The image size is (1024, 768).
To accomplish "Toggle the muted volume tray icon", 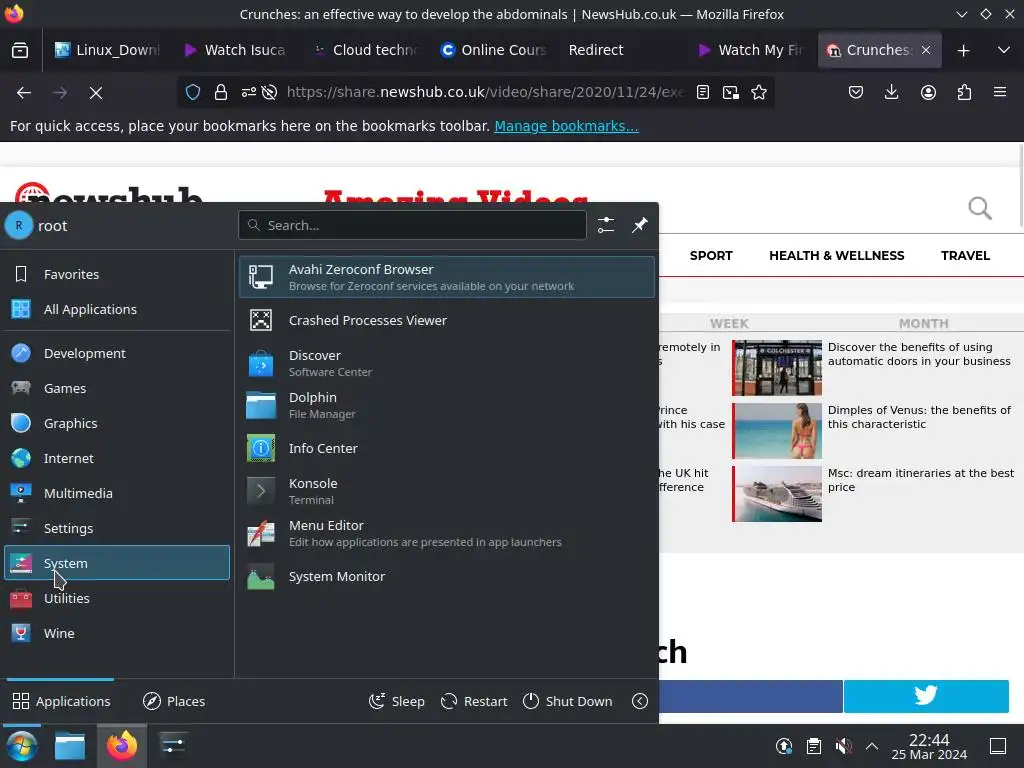I will coord(843,746).
